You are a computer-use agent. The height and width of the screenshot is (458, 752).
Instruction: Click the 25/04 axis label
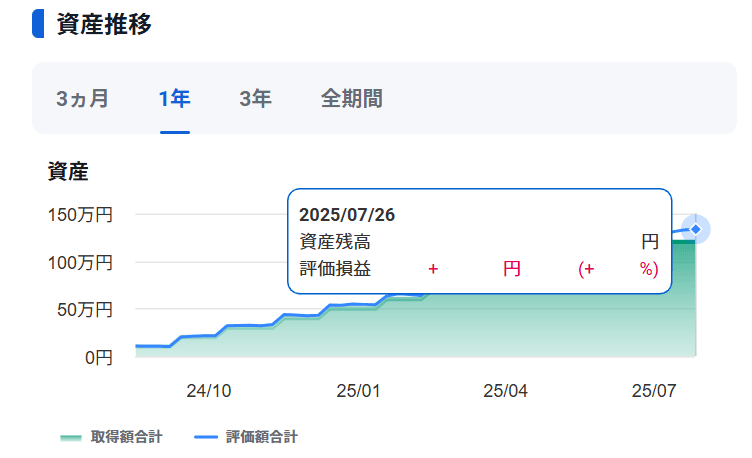coord(505,391)
